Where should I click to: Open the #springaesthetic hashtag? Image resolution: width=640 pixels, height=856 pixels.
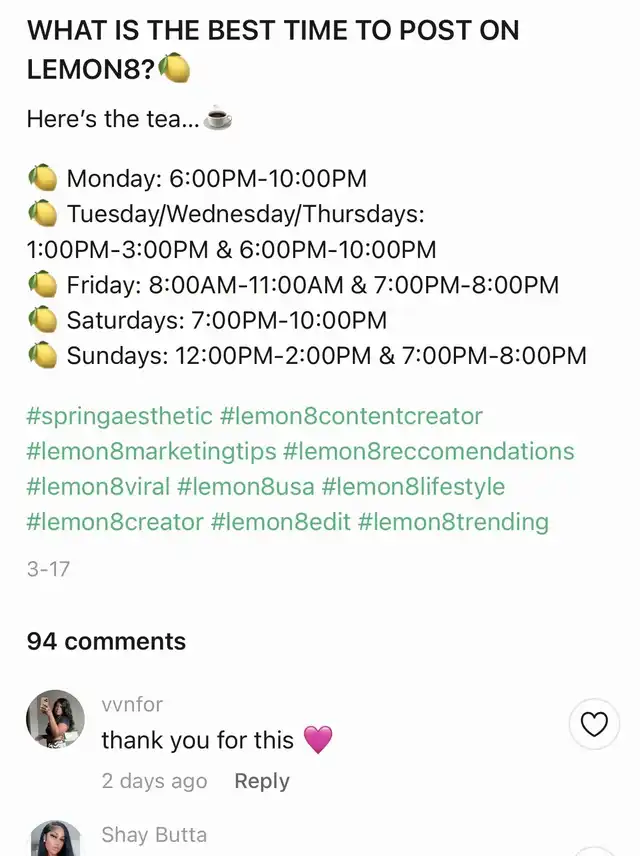pyautogui.click(x=120, y=416)
